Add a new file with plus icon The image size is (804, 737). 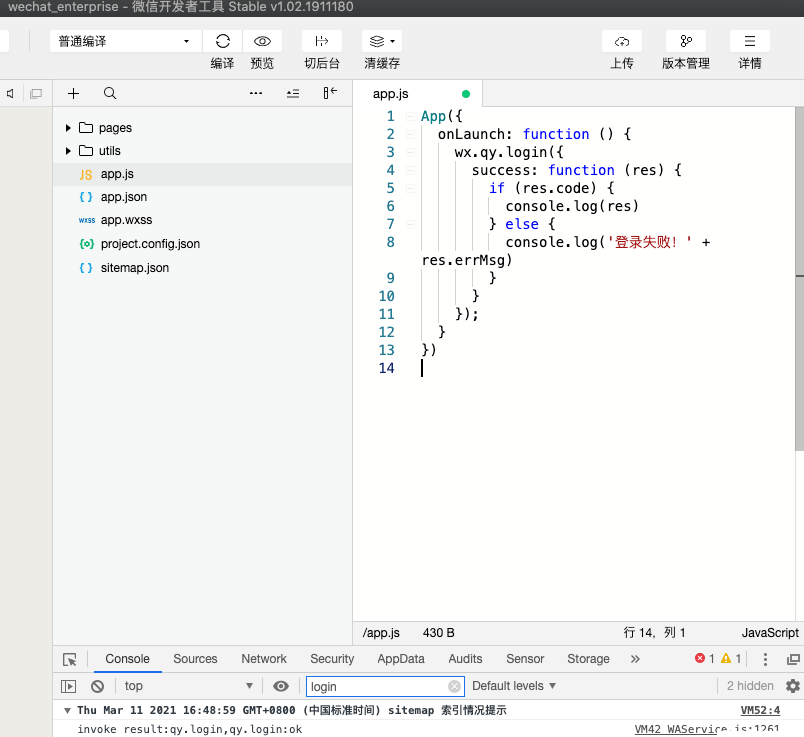click(73, 93)
